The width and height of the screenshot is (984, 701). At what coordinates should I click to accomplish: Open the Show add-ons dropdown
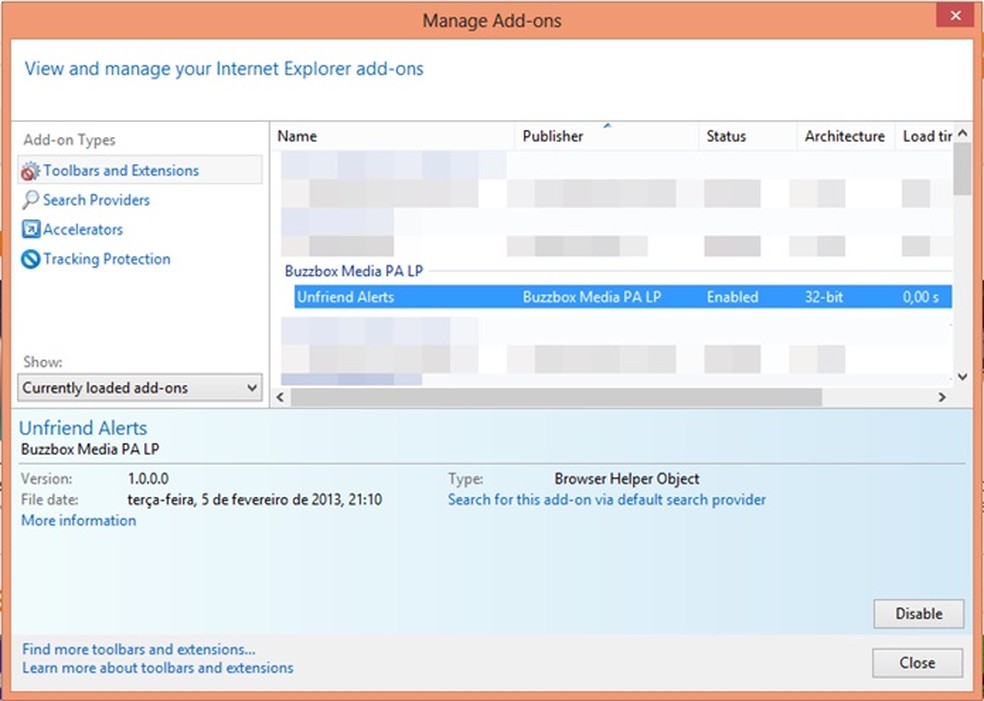tap(140, 388)
